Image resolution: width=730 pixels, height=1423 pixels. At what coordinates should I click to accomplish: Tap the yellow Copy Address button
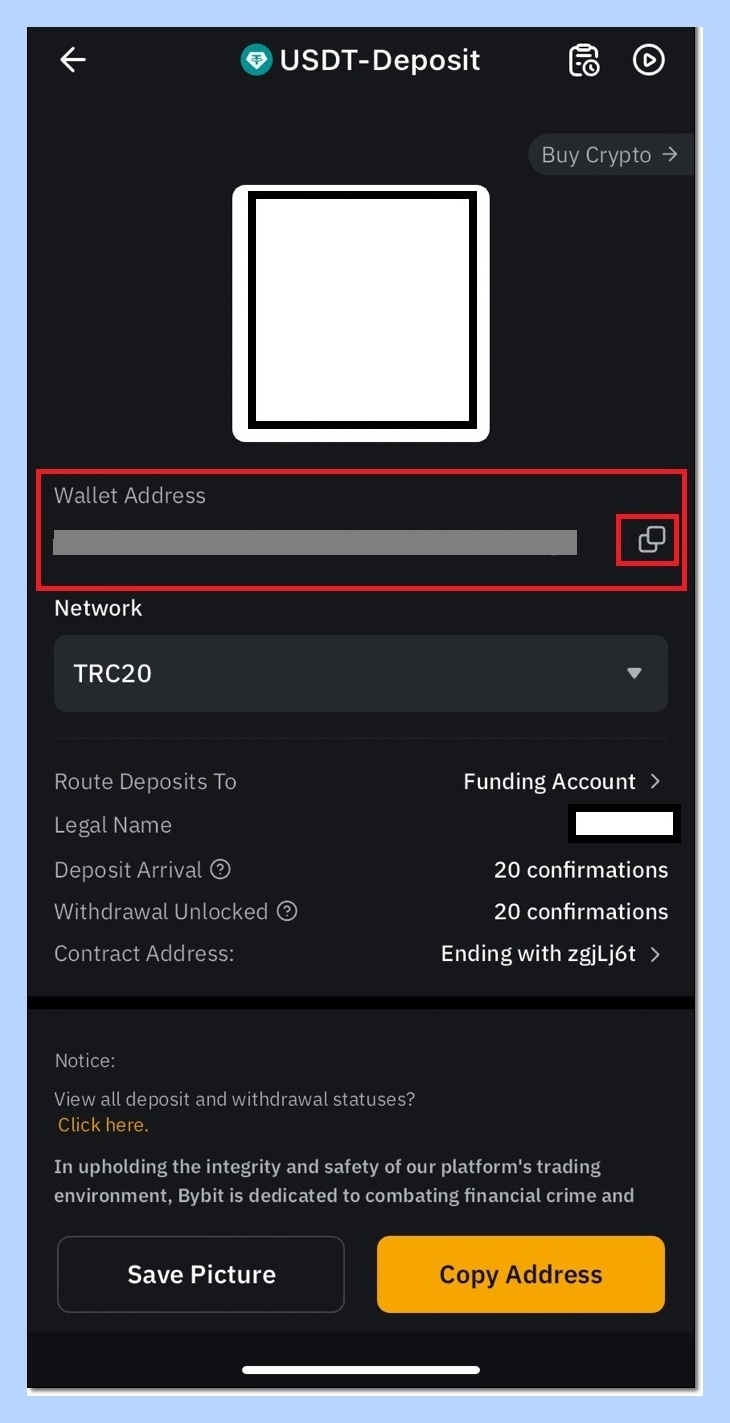[x=521, y=1274]
